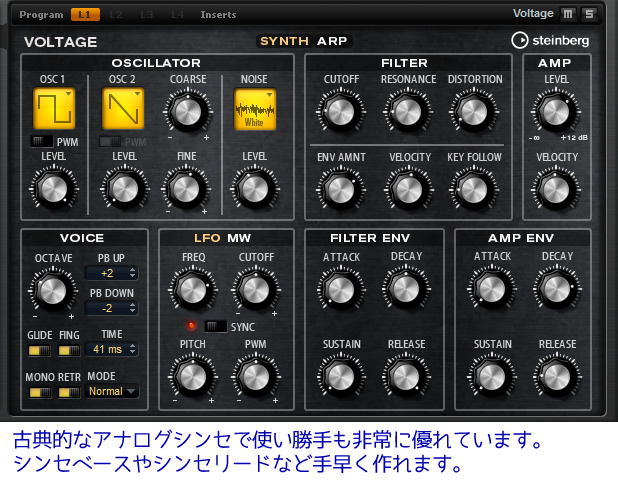
Task: Select the L4 layer tab
Action: click(x=177, y=15)
